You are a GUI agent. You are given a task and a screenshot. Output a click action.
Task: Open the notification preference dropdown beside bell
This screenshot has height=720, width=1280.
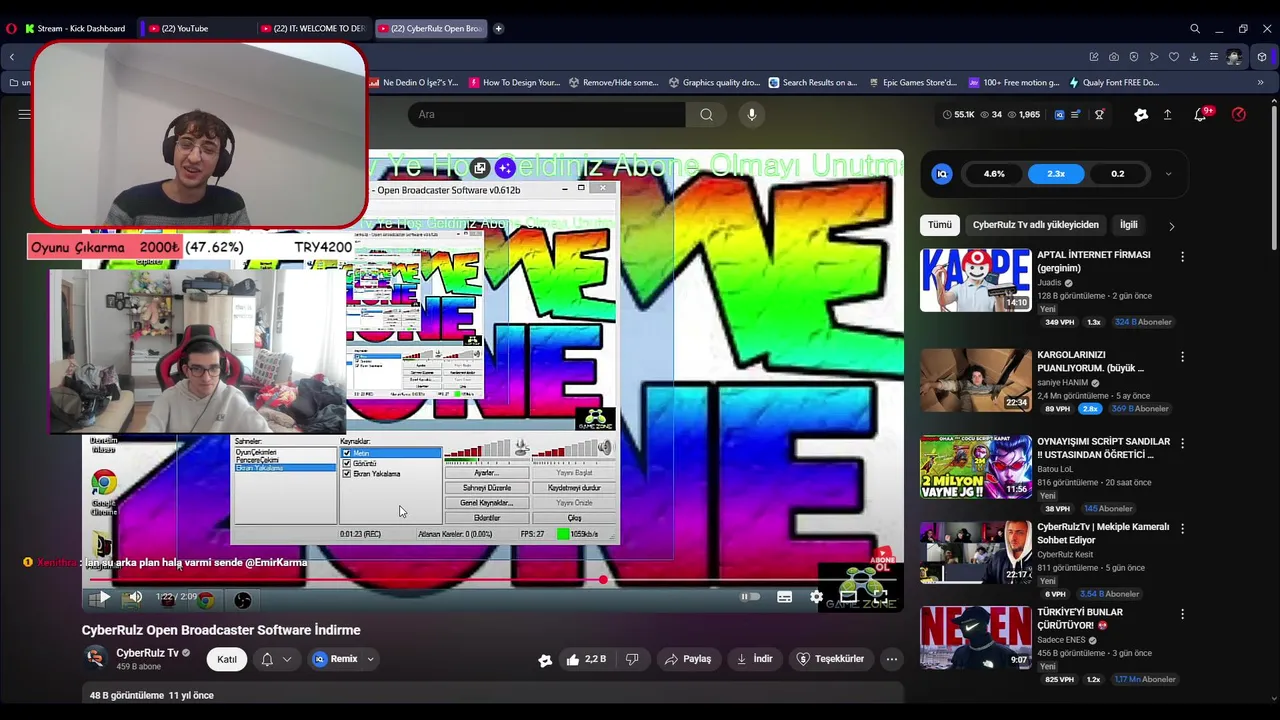tap(287, 659)
